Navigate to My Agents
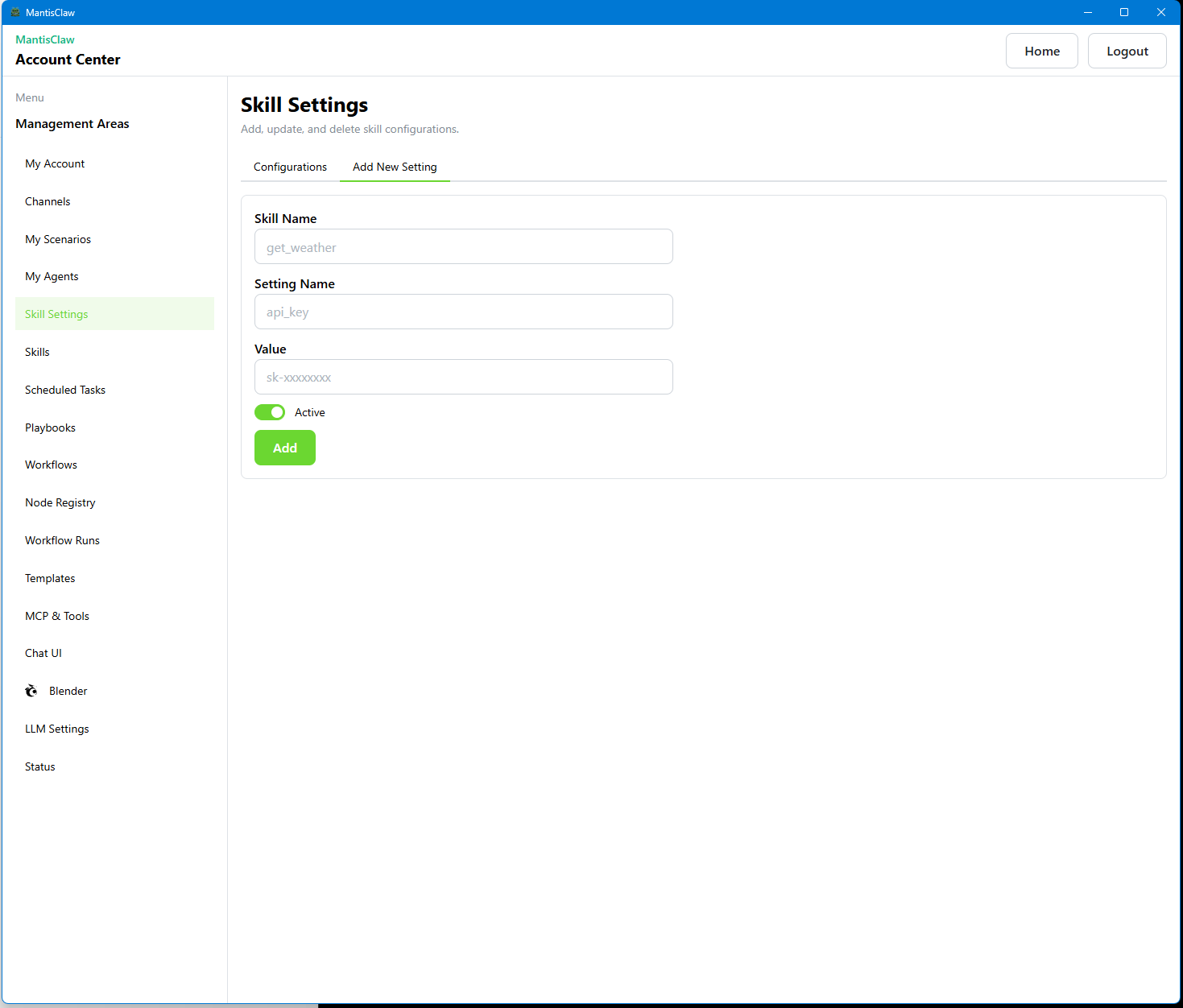 click(52, 276)
